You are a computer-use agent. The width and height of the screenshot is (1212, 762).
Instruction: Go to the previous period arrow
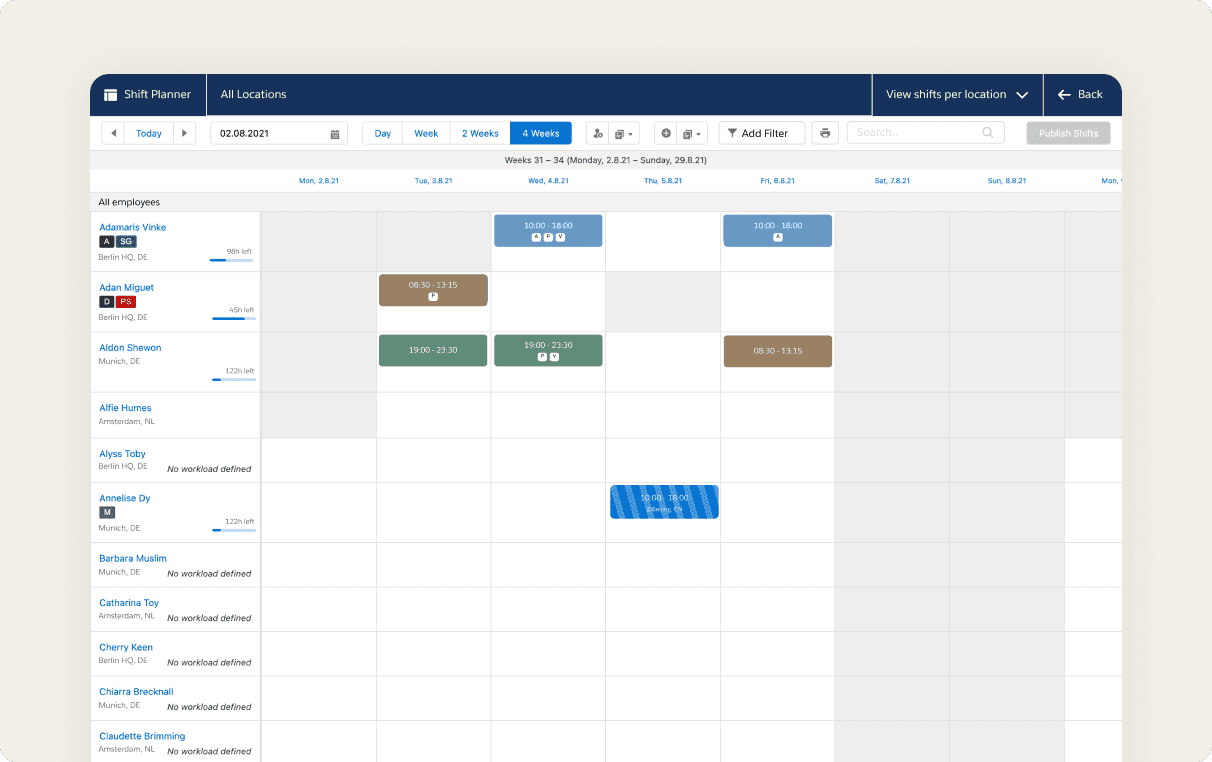point(113,133)
